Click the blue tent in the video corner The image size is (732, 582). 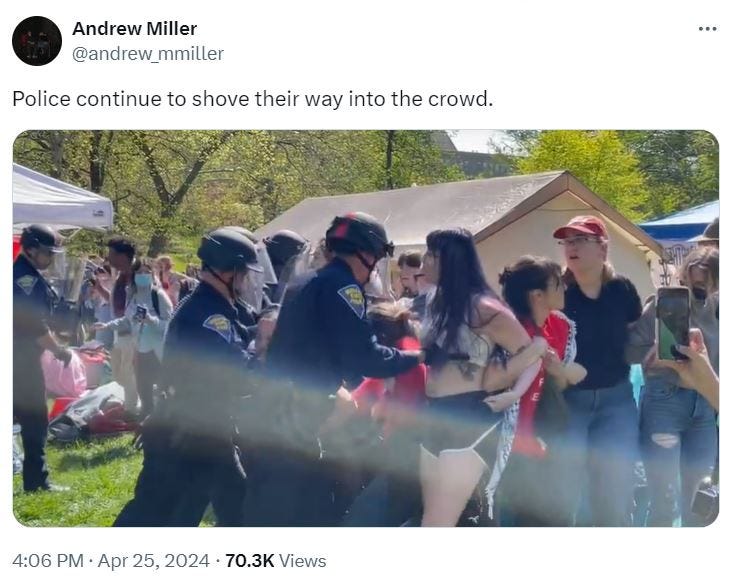pos(682,224)
